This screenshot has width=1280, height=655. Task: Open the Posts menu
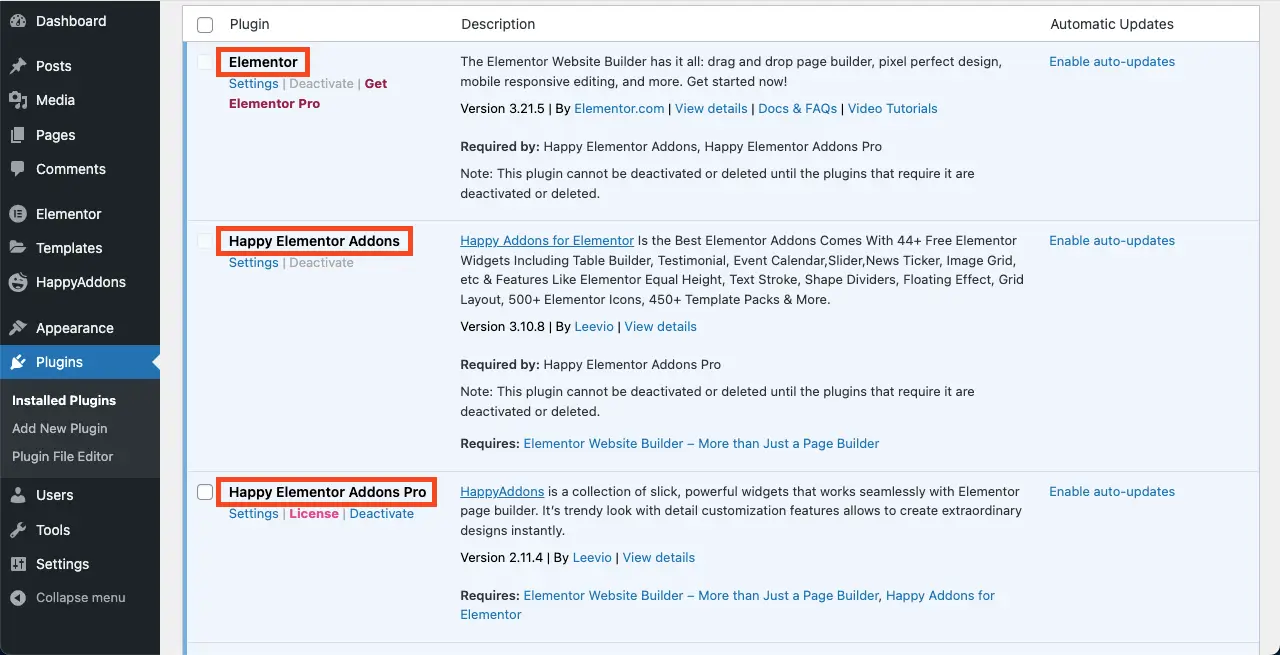click(x=80, y=66)
